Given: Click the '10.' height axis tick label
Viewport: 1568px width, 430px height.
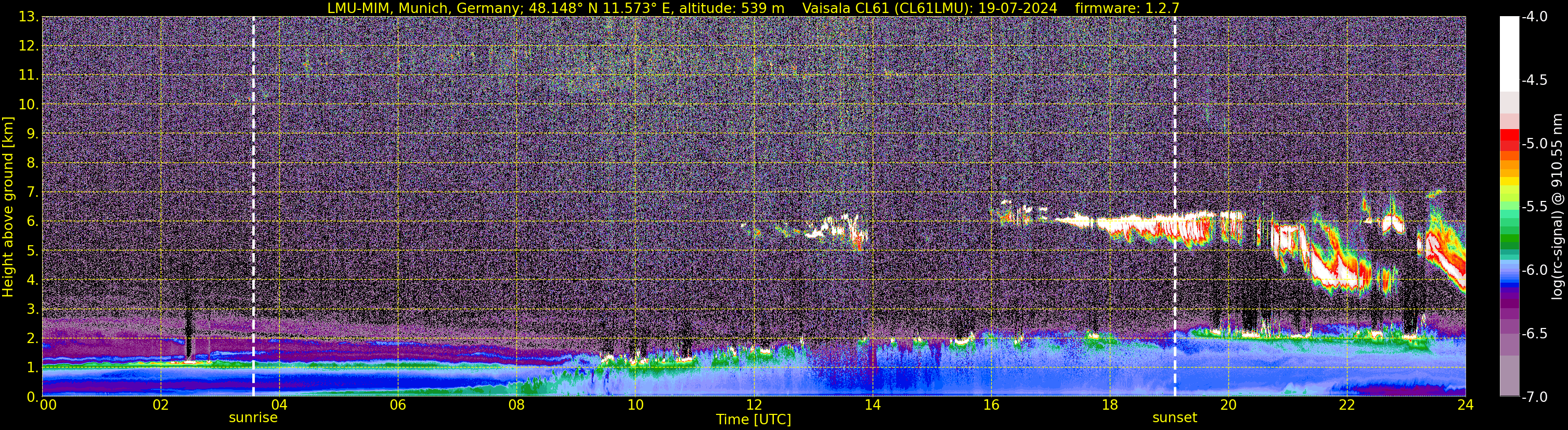Looking at the screenshot, I should click(29, 105).
